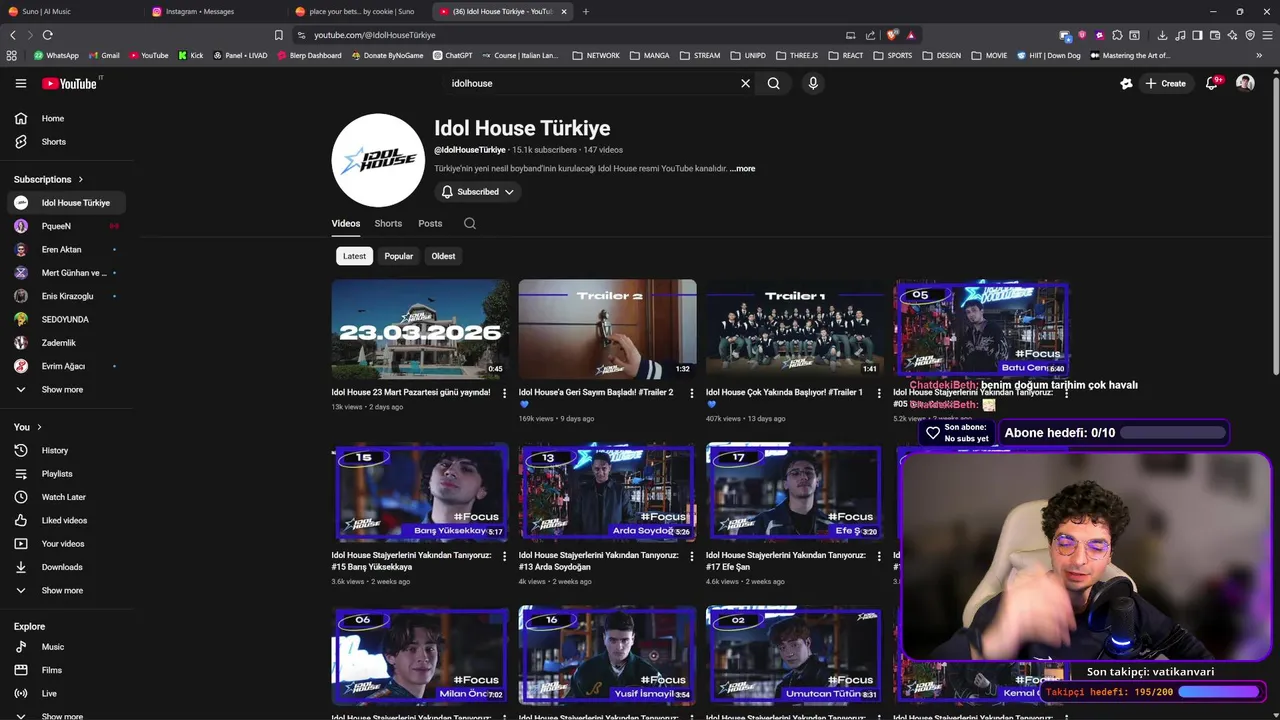Open the YouTube hamburger guide menu
This screenshot has height=720, width=1280.
[21, 83]
